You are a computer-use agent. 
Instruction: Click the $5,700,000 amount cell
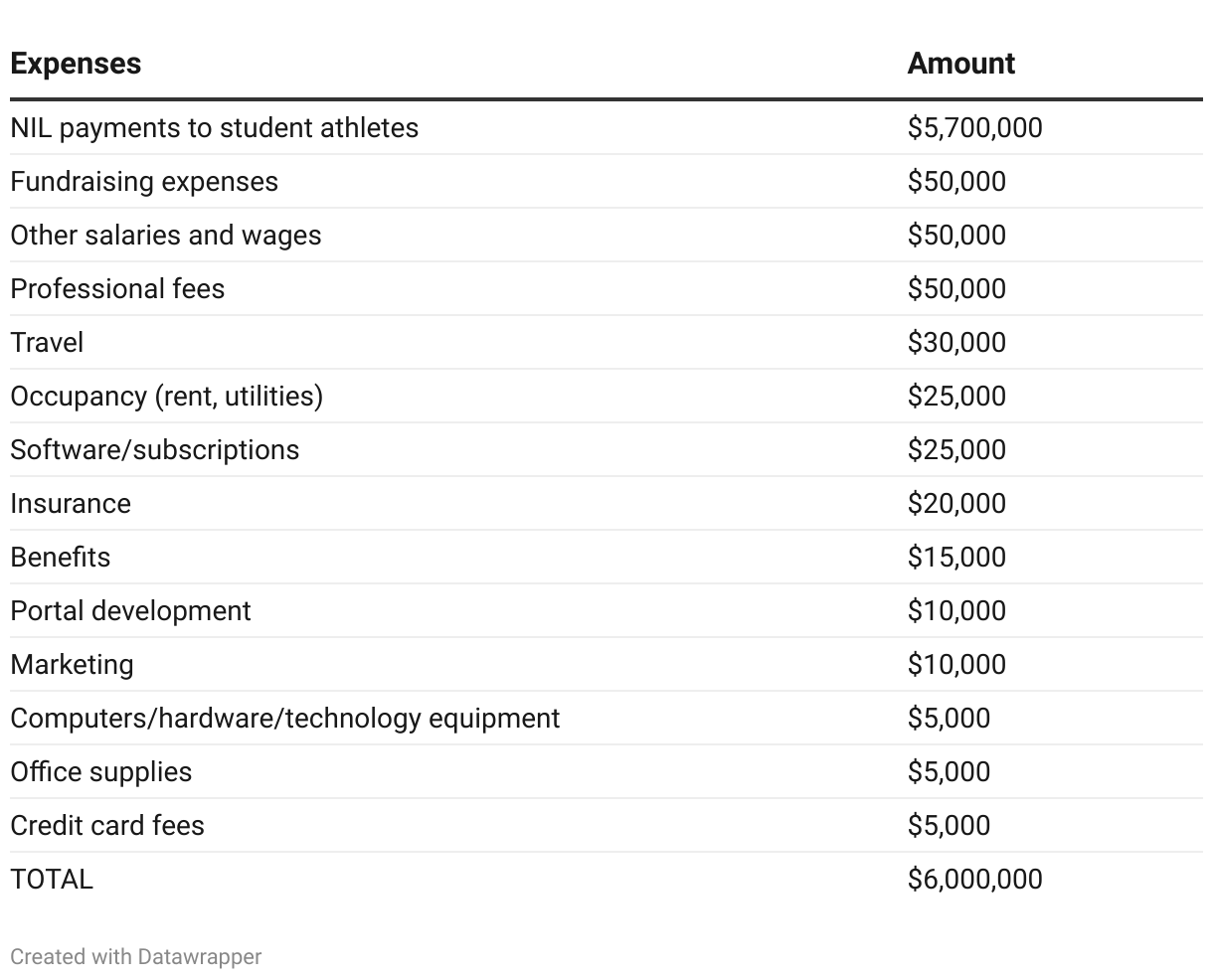coord(974,128)
